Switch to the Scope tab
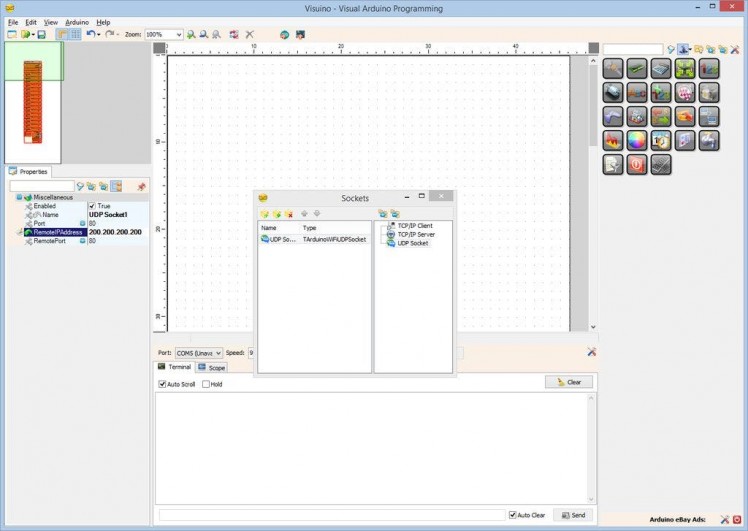Viewport: 748px width, 531px height. (x=212, y=368)
